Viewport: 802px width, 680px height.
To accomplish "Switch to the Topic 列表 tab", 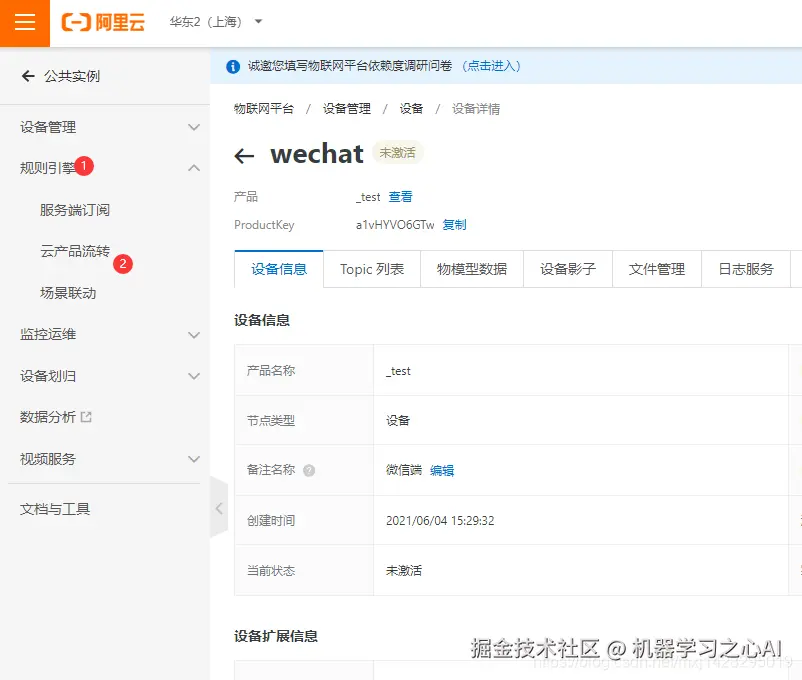I will [372, 268].
